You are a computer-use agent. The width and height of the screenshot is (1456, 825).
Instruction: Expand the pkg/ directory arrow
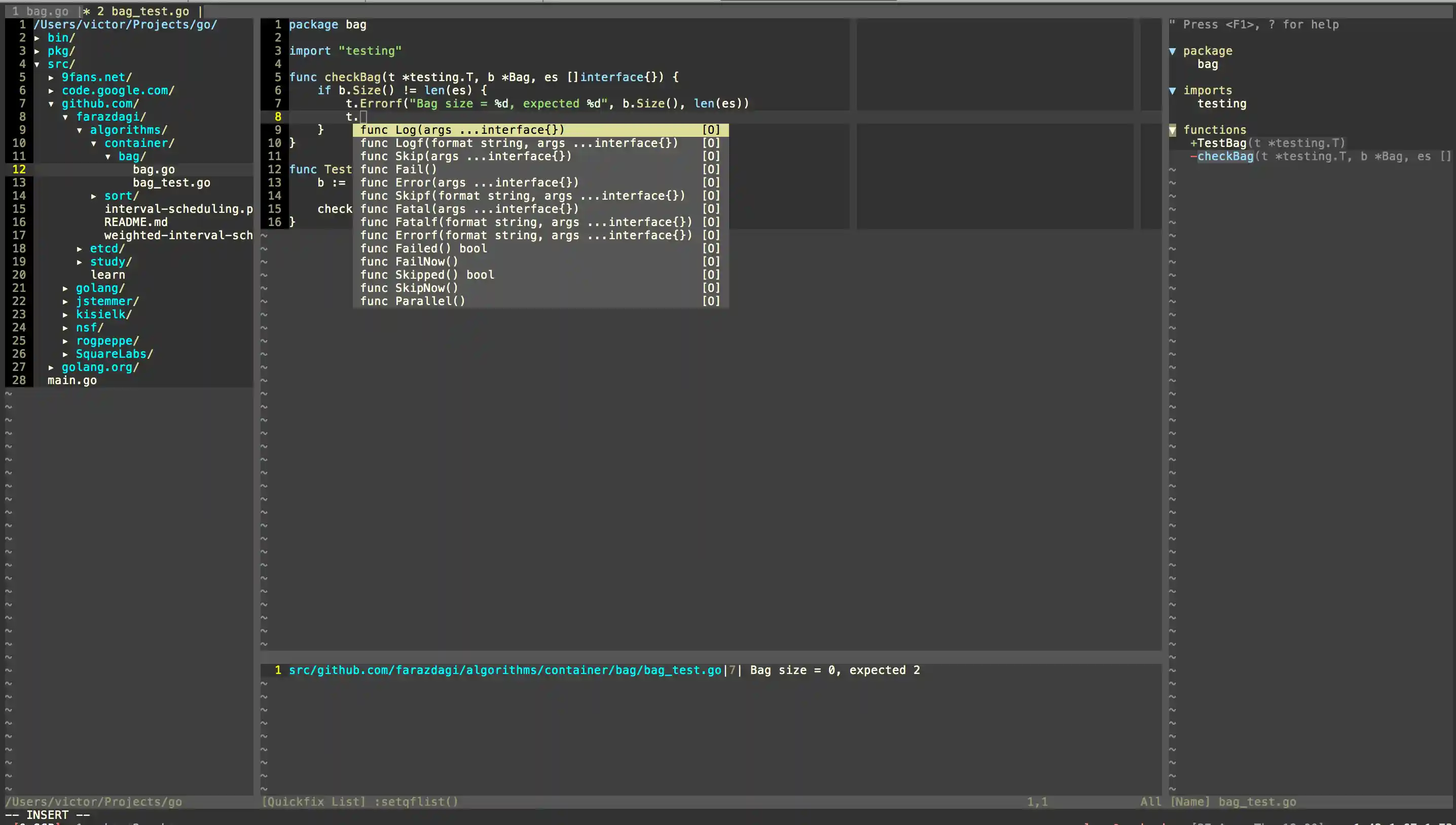click(x=38, y=51)
